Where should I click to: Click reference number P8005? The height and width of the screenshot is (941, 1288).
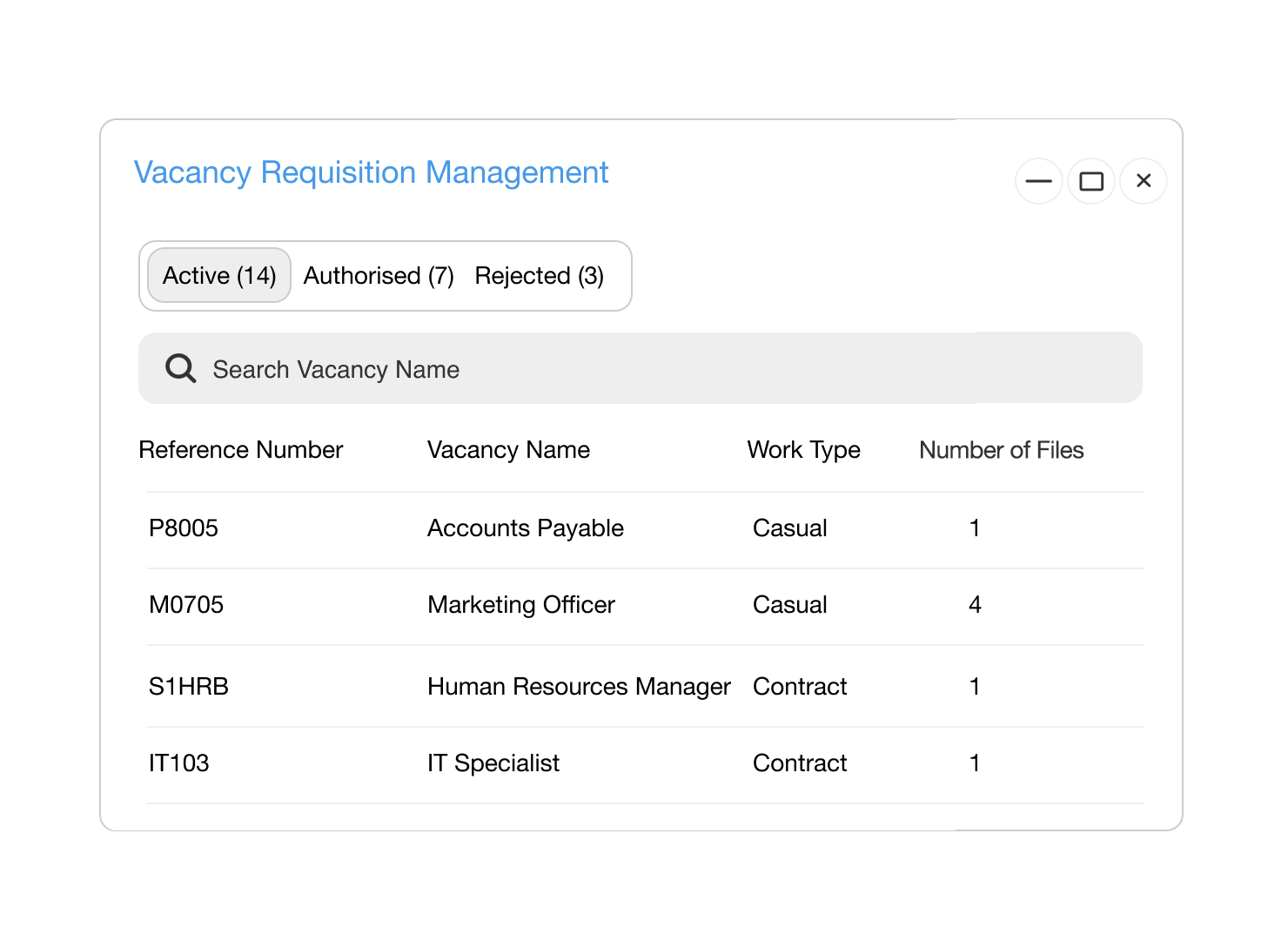tap(184, 528)
